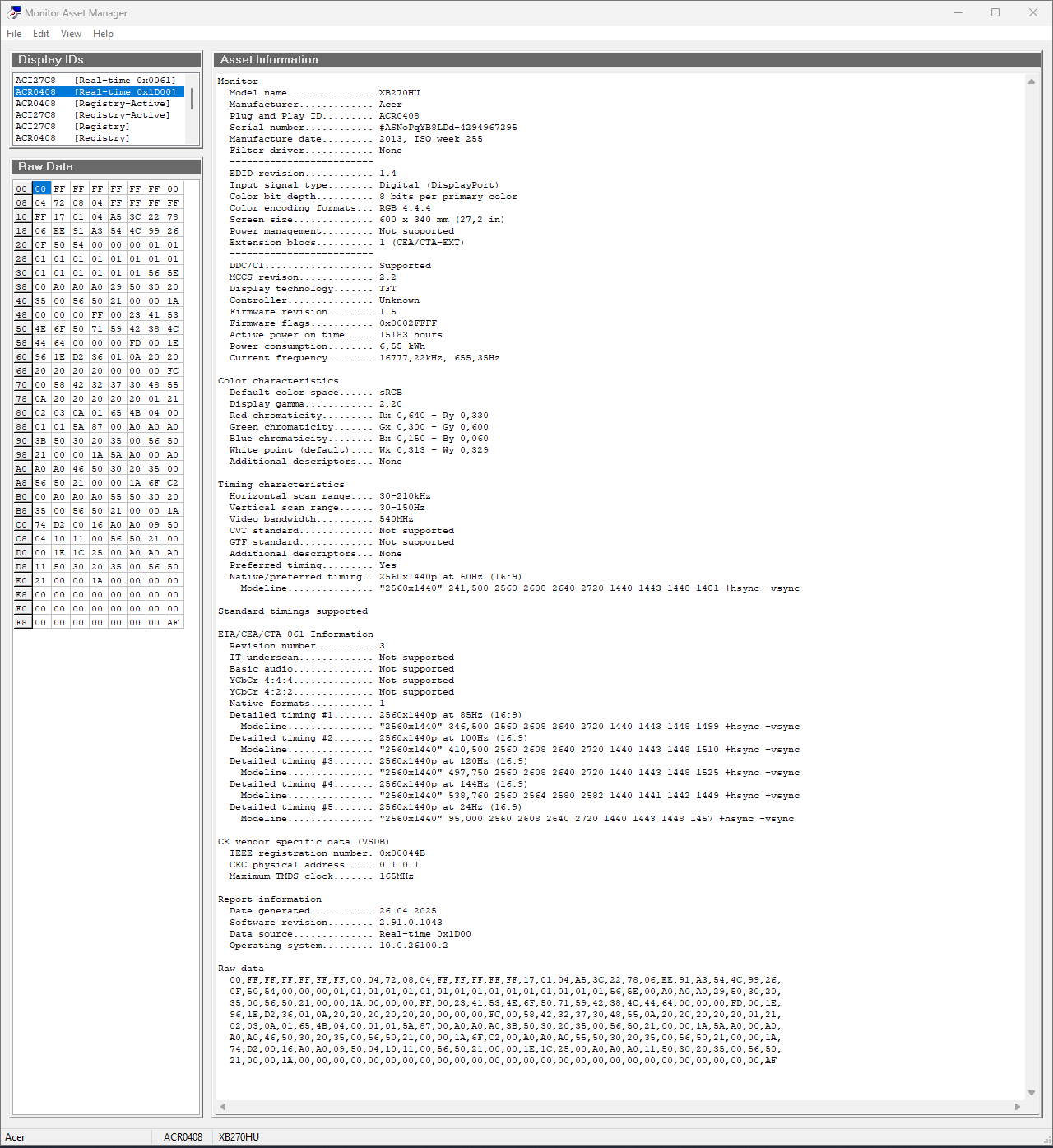
Task: Click ACR0408 in the status bar
Action: (x=183, y=1137)
